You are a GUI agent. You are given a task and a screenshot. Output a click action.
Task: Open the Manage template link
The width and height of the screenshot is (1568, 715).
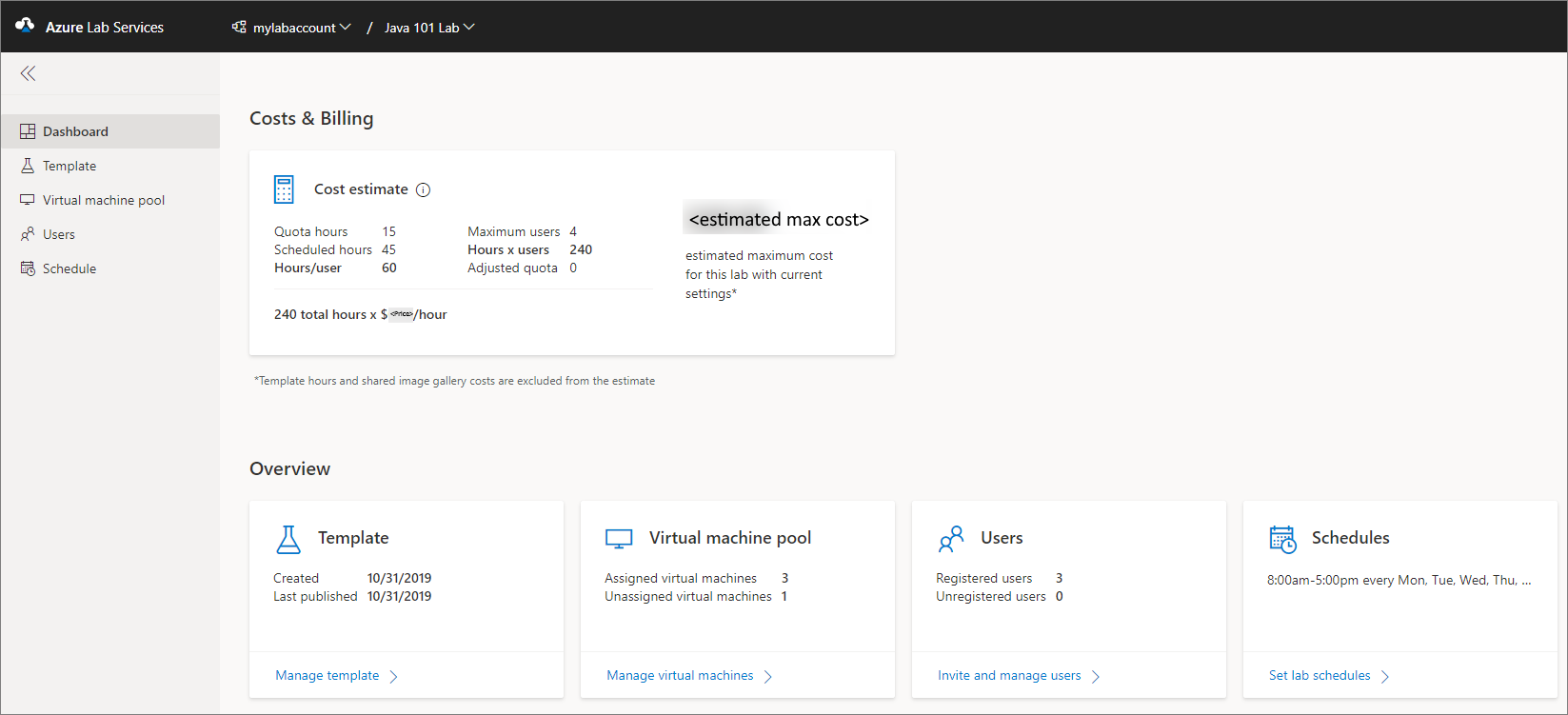click(x=327, y=676)
